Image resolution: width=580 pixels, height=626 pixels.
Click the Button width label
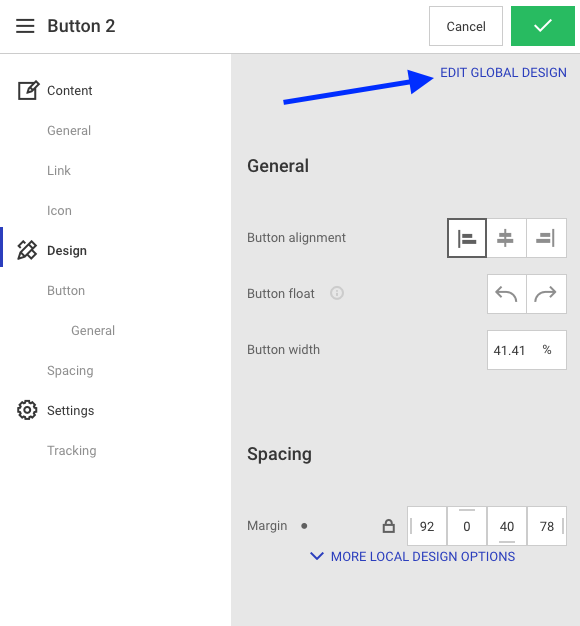click(x=283, y=349)
